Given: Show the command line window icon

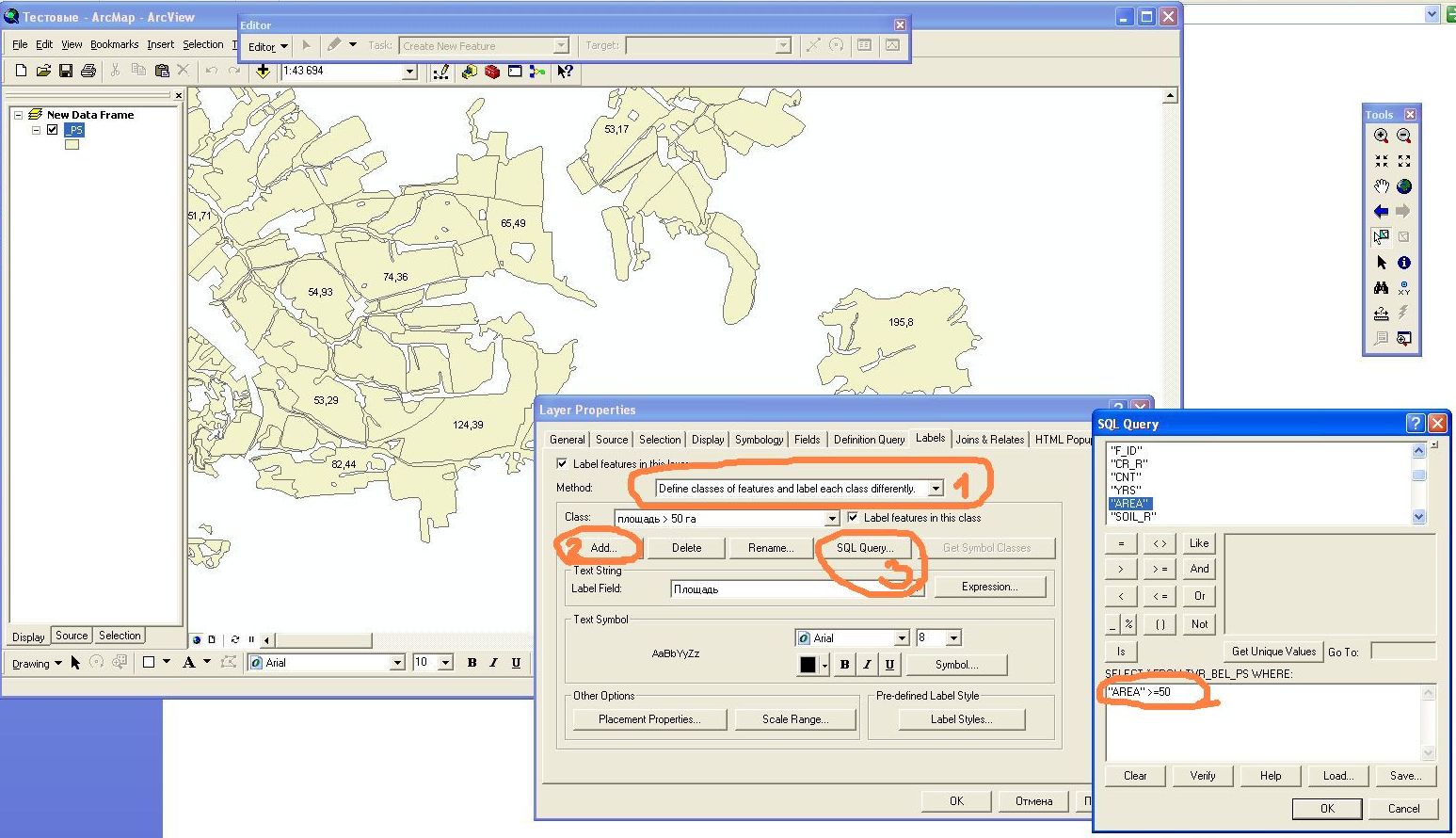Looking at the screenshot, I should [515, 71].
